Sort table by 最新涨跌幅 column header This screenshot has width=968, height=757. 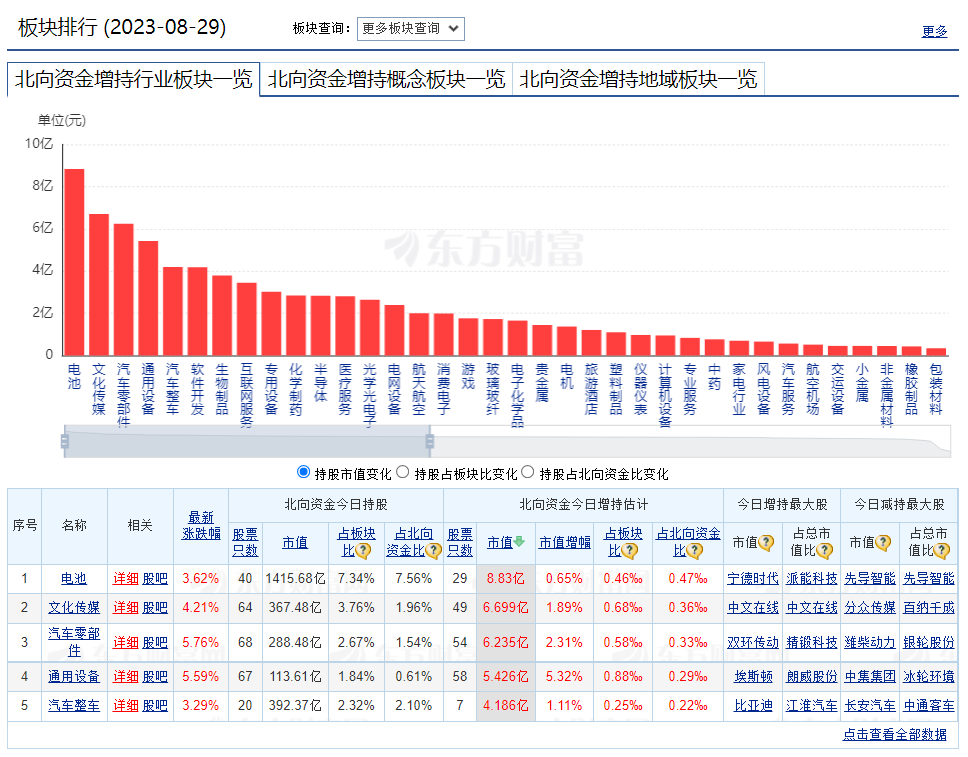200,525
